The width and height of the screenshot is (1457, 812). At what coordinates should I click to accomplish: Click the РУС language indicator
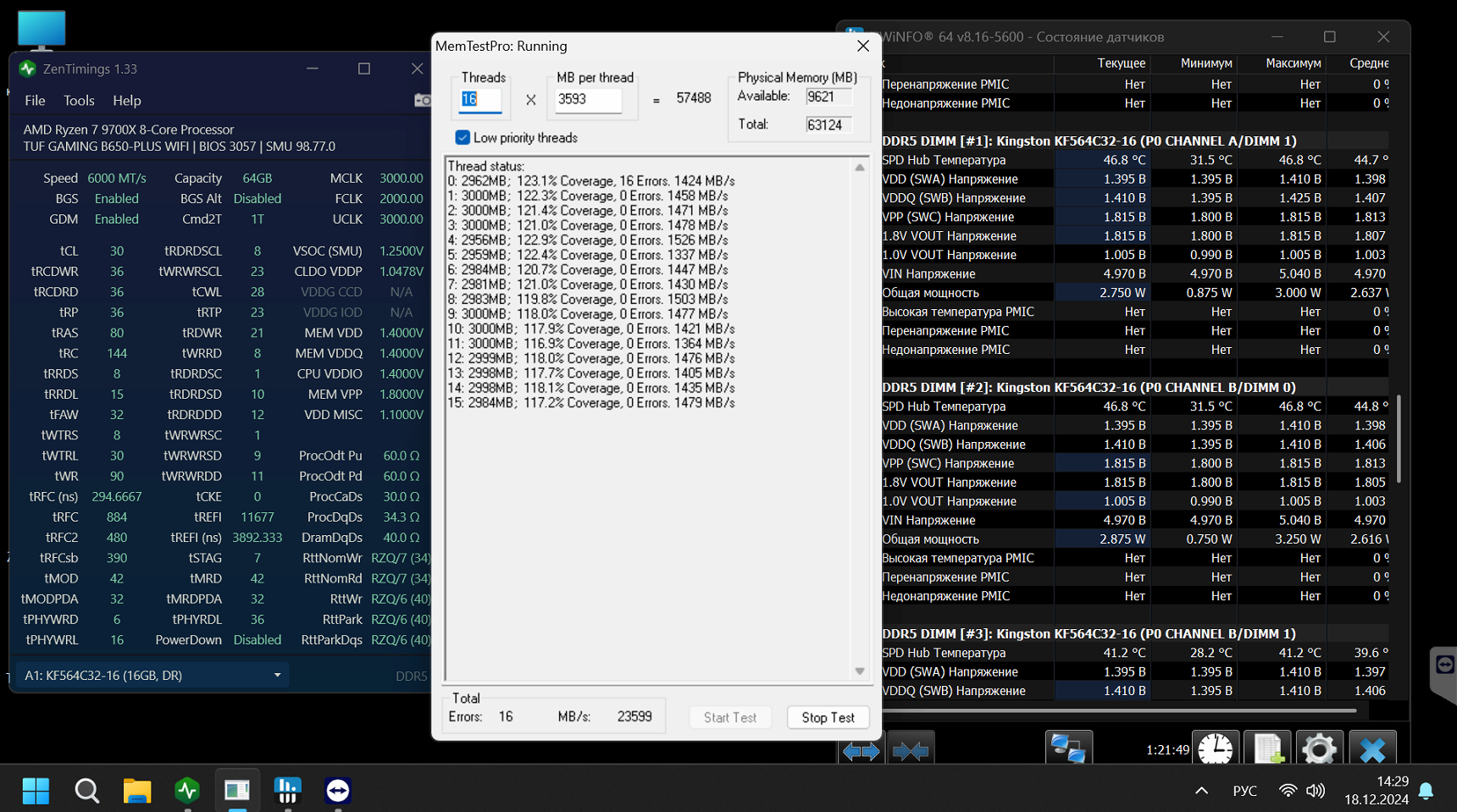(1244, 791)
